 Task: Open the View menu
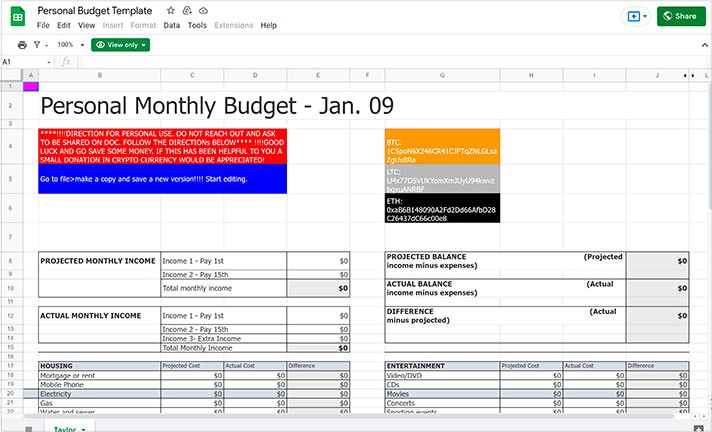tap(86, 25)
